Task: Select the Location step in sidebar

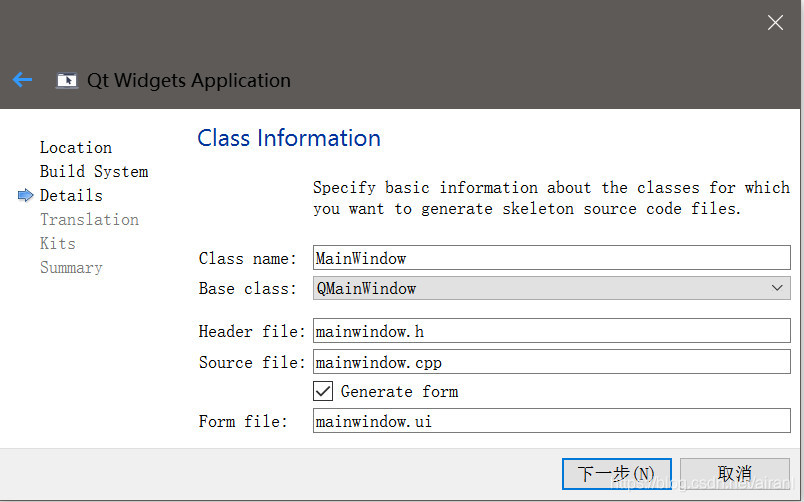Action: (x=76, y=147)
